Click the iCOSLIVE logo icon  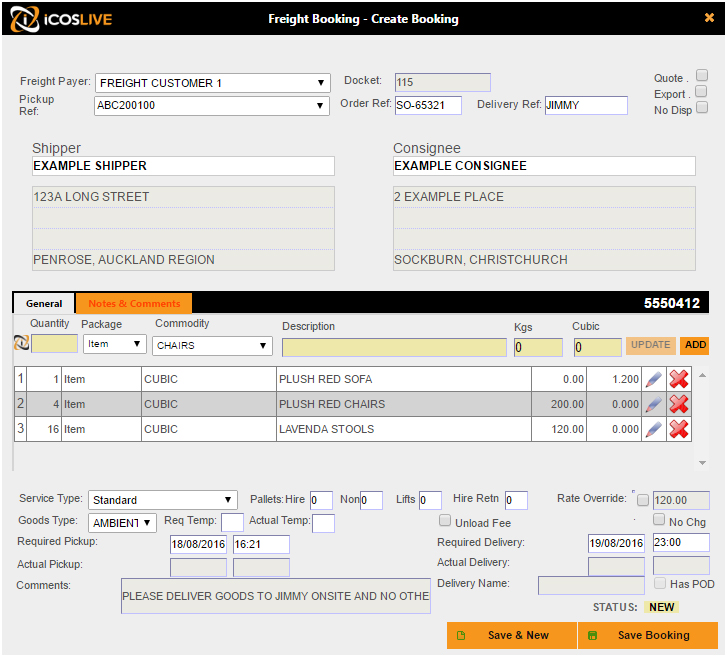tap(25, 19)
